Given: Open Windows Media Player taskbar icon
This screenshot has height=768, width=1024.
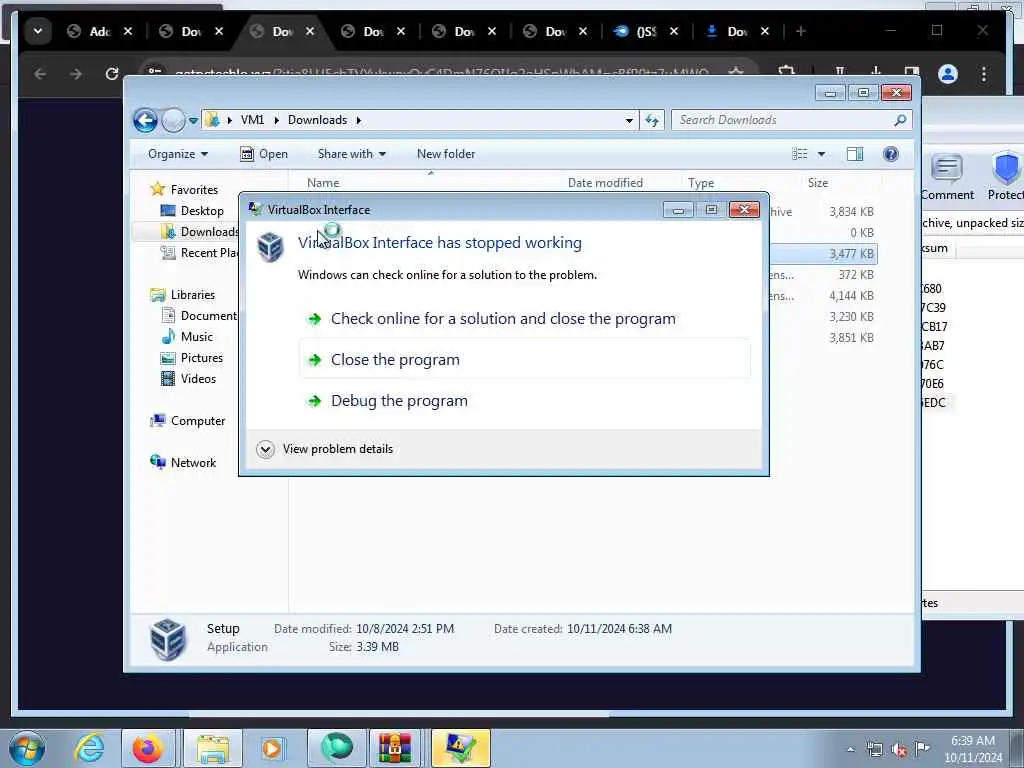Looking at the screenshot, I should [272, 748].
